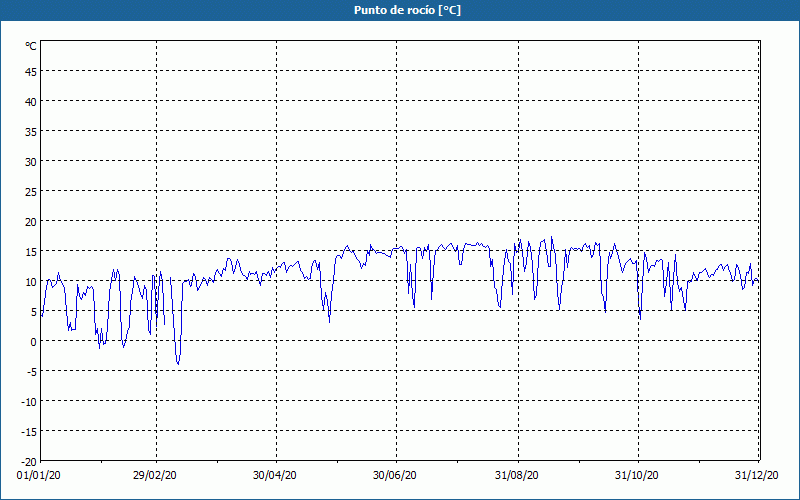Click the 29/02/20 date label
The image size is (800, 500).
click(x=155, y=475)
